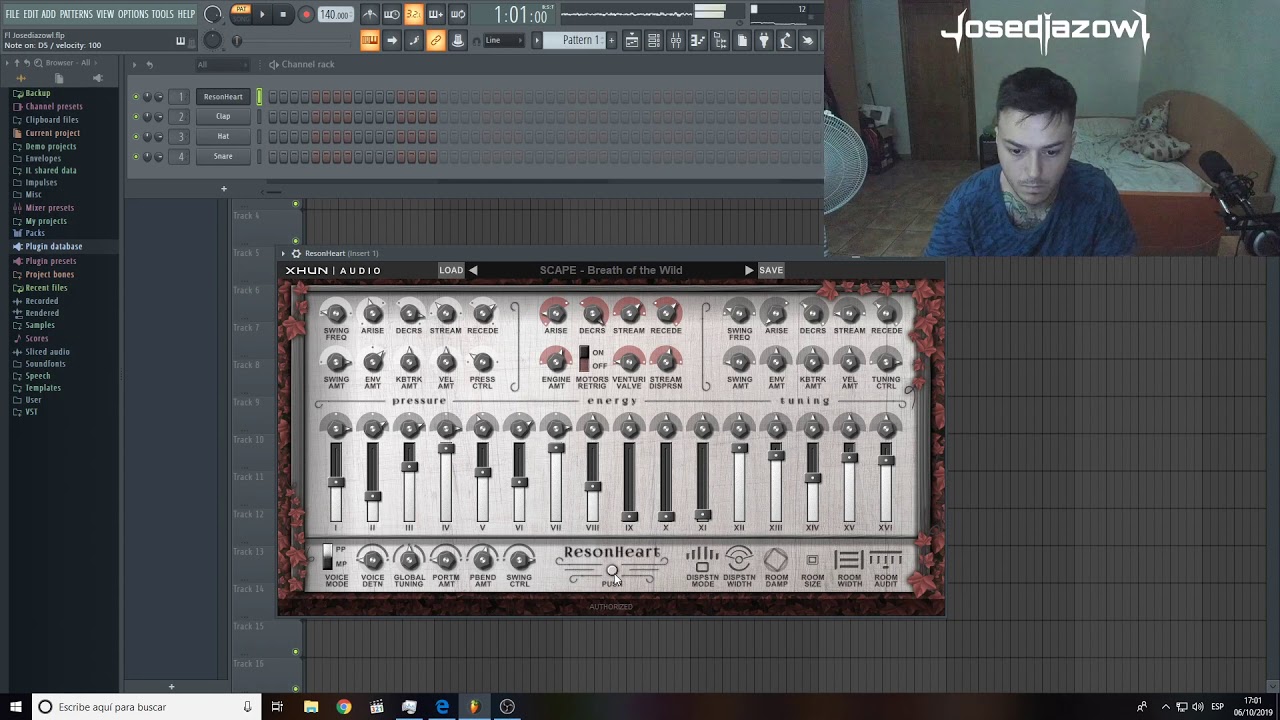The width and height of the screenshot is (1280, 720).
Task: Click the PUSH slider under ResonHeart logo
Action: 612,572
